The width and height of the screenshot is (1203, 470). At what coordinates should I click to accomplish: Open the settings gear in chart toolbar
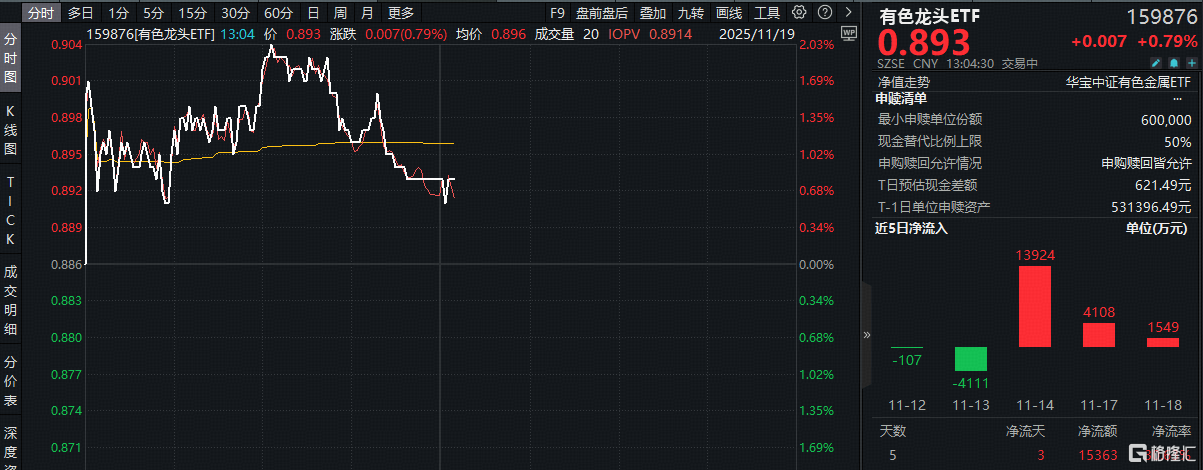[x=798, y=13]
